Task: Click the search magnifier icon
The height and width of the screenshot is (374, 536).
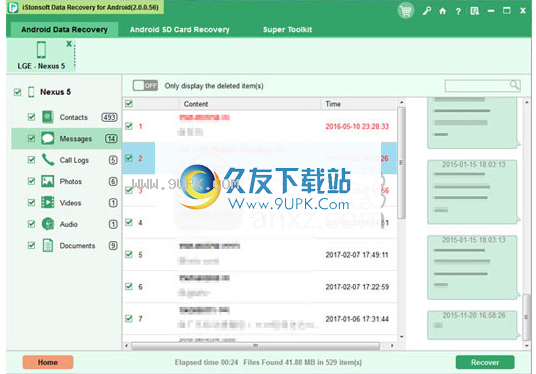Action: tap(514, 85)
